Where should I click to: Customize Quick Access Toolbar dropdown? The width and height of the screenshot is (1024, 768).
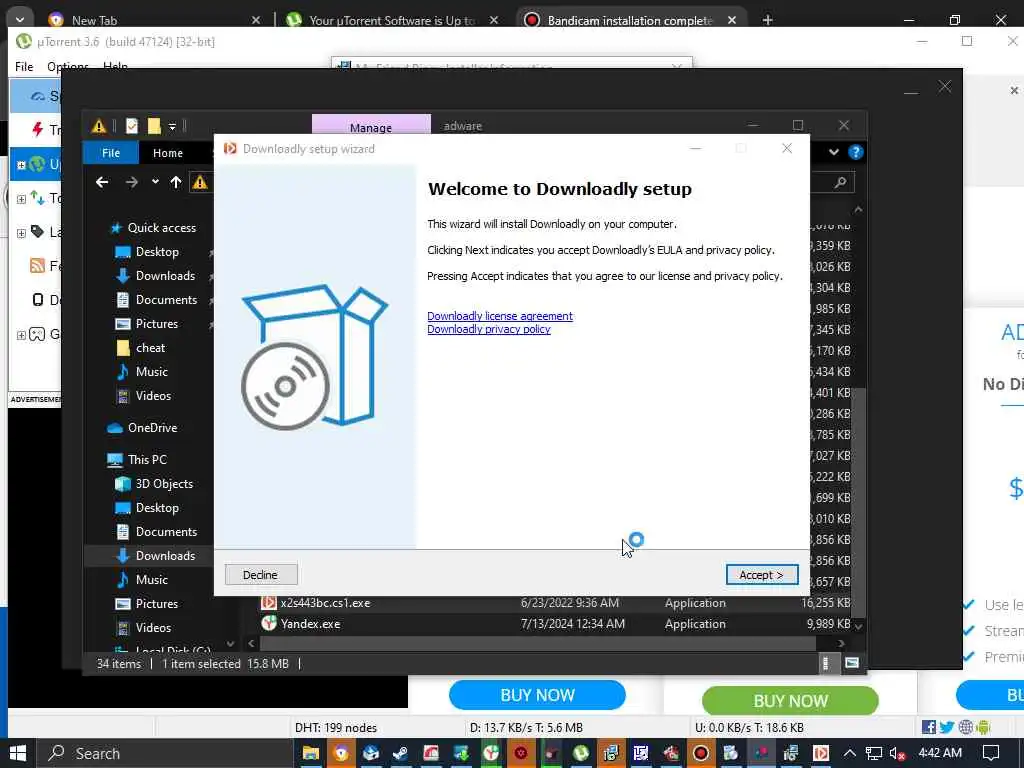click(x=172, y=127)
